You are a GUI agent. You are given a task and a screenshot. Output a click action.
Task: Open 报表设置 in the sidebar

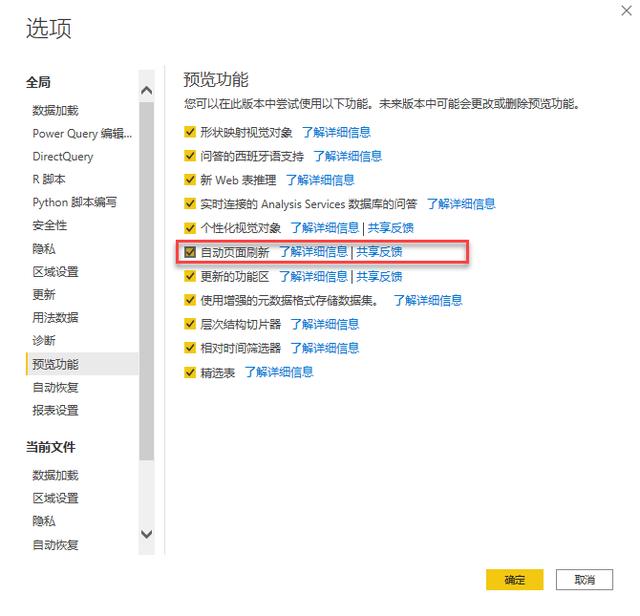[x=56, y=410]
